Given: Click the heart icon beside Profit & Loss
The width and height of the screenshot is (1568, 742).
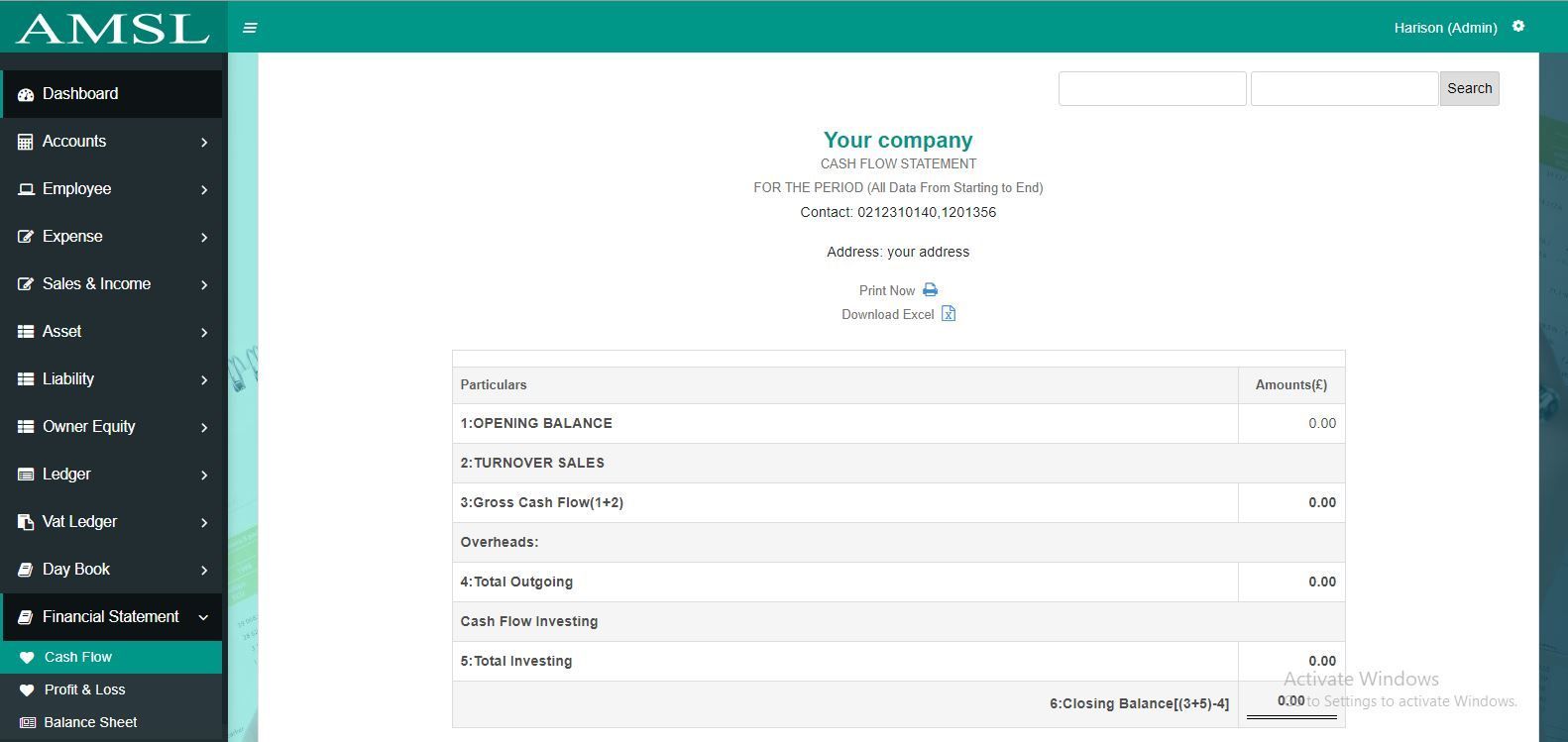Looking at the screenshot, I should [27, 690].
